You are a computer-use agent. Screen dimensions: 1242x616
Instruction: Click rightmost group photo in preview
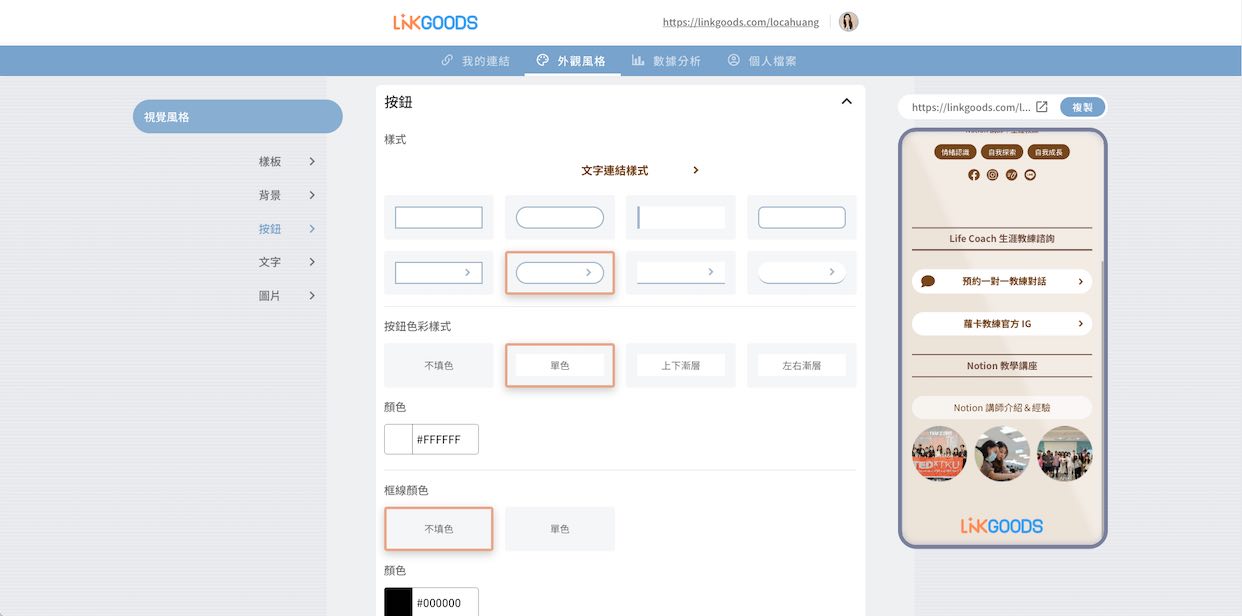click(1065, 454)
